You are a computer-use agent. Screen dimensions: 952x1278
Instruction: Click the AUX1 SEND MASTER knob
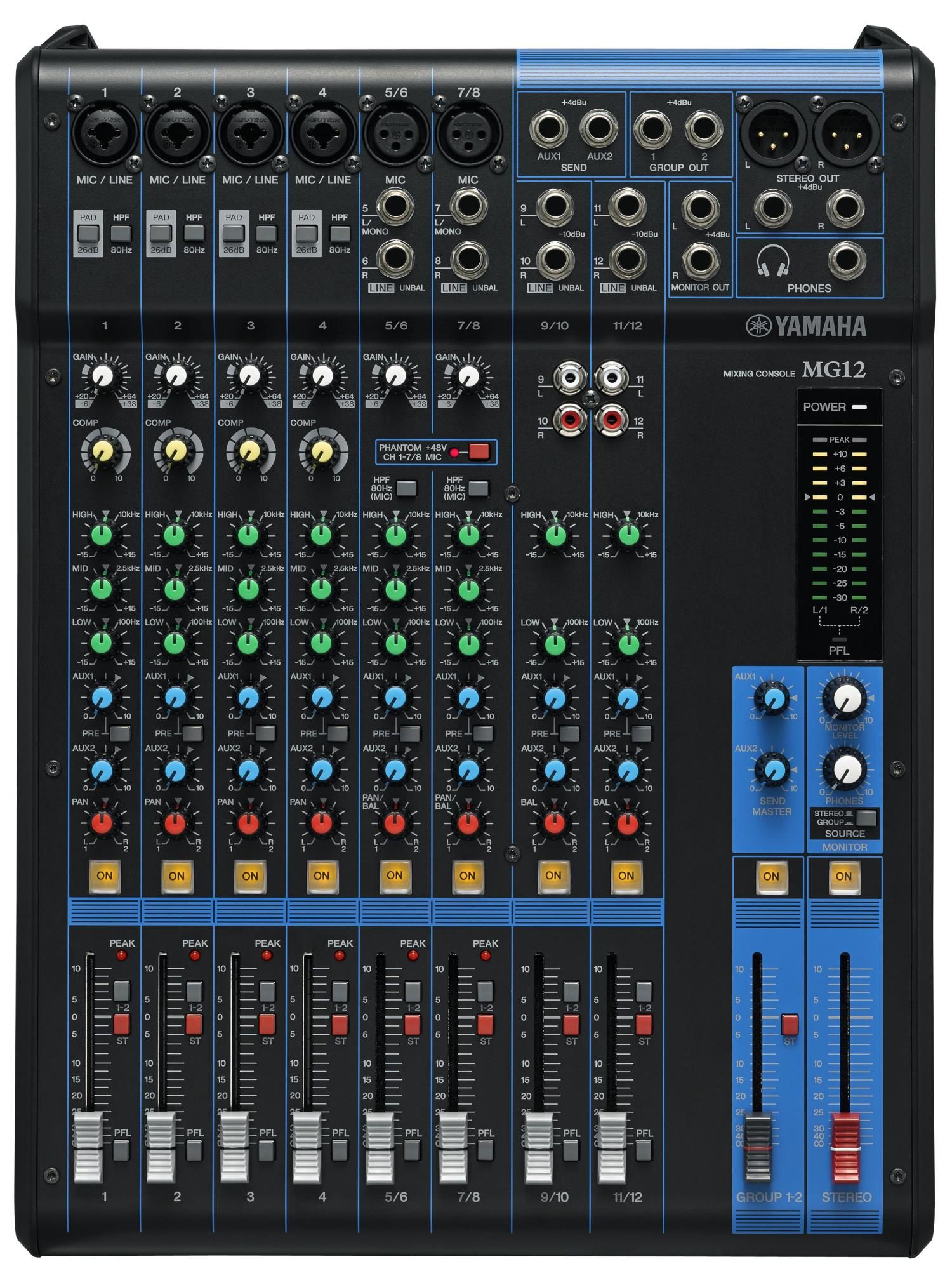coord(772,700)
